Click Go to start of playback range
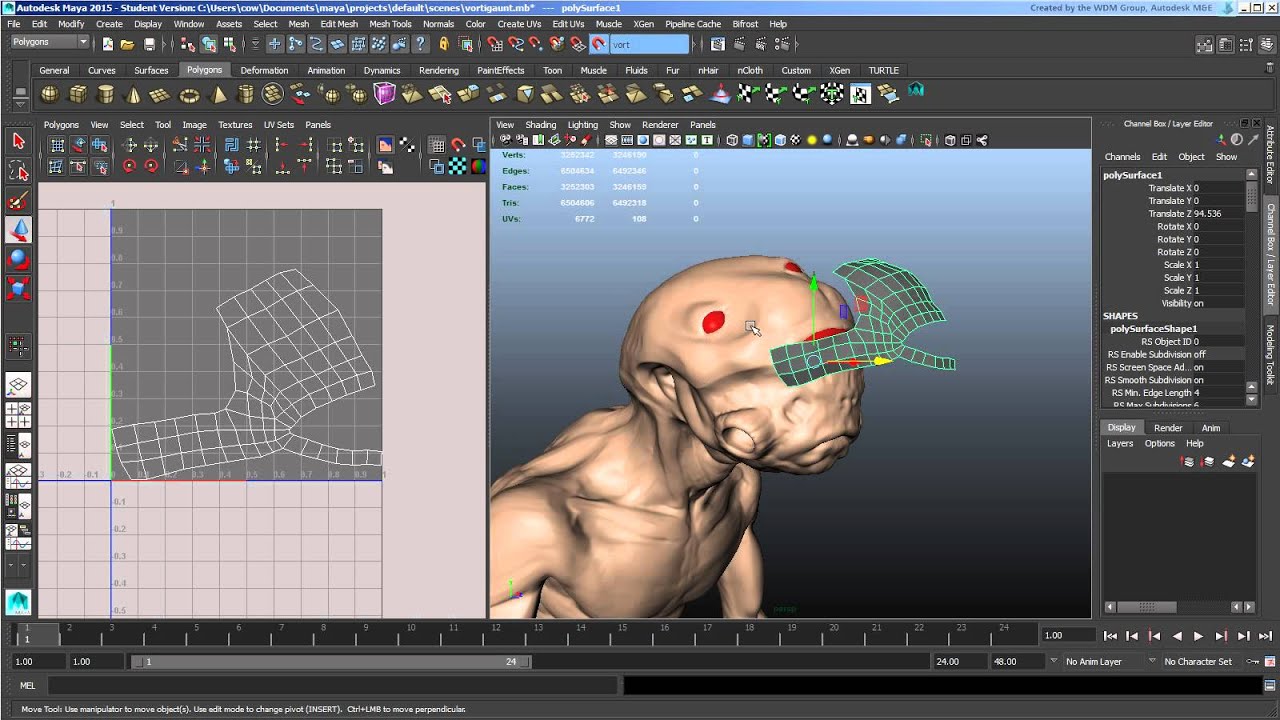Screen dimensions: 1280x720 tap(1110, 636)
